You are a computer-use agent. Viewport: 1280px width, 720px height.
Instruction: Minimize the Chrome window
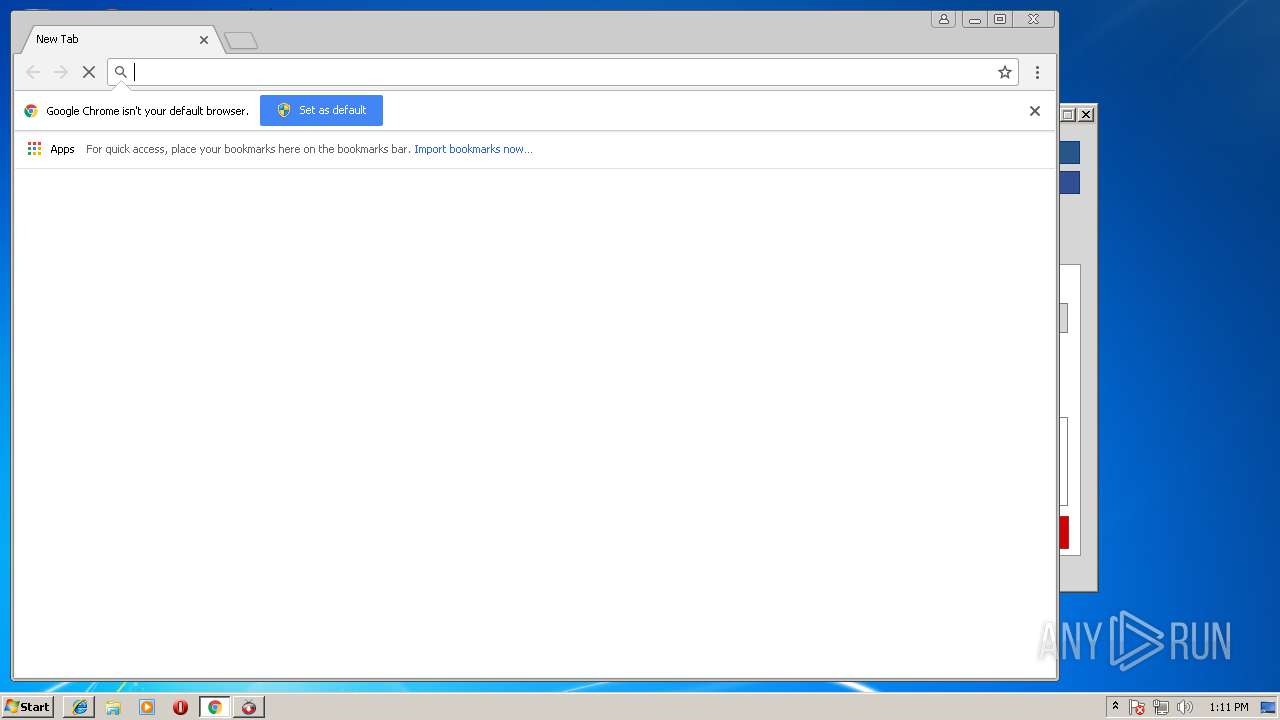pyautogui.click(x=974, y=19)
